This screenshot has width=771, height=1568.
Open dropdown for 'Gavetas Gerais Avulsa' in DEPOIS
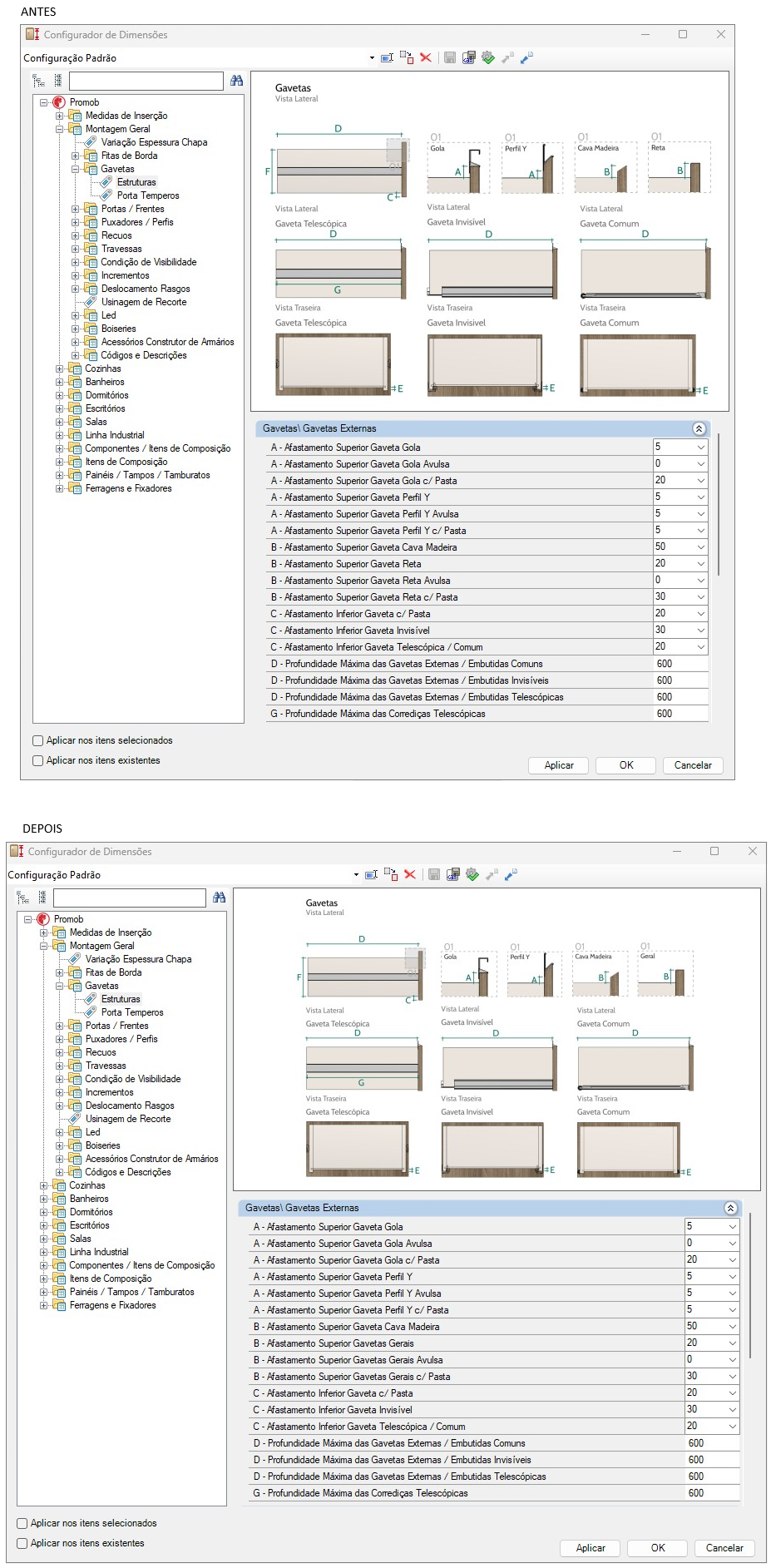pyautogui.click(x=733, y=1360)
